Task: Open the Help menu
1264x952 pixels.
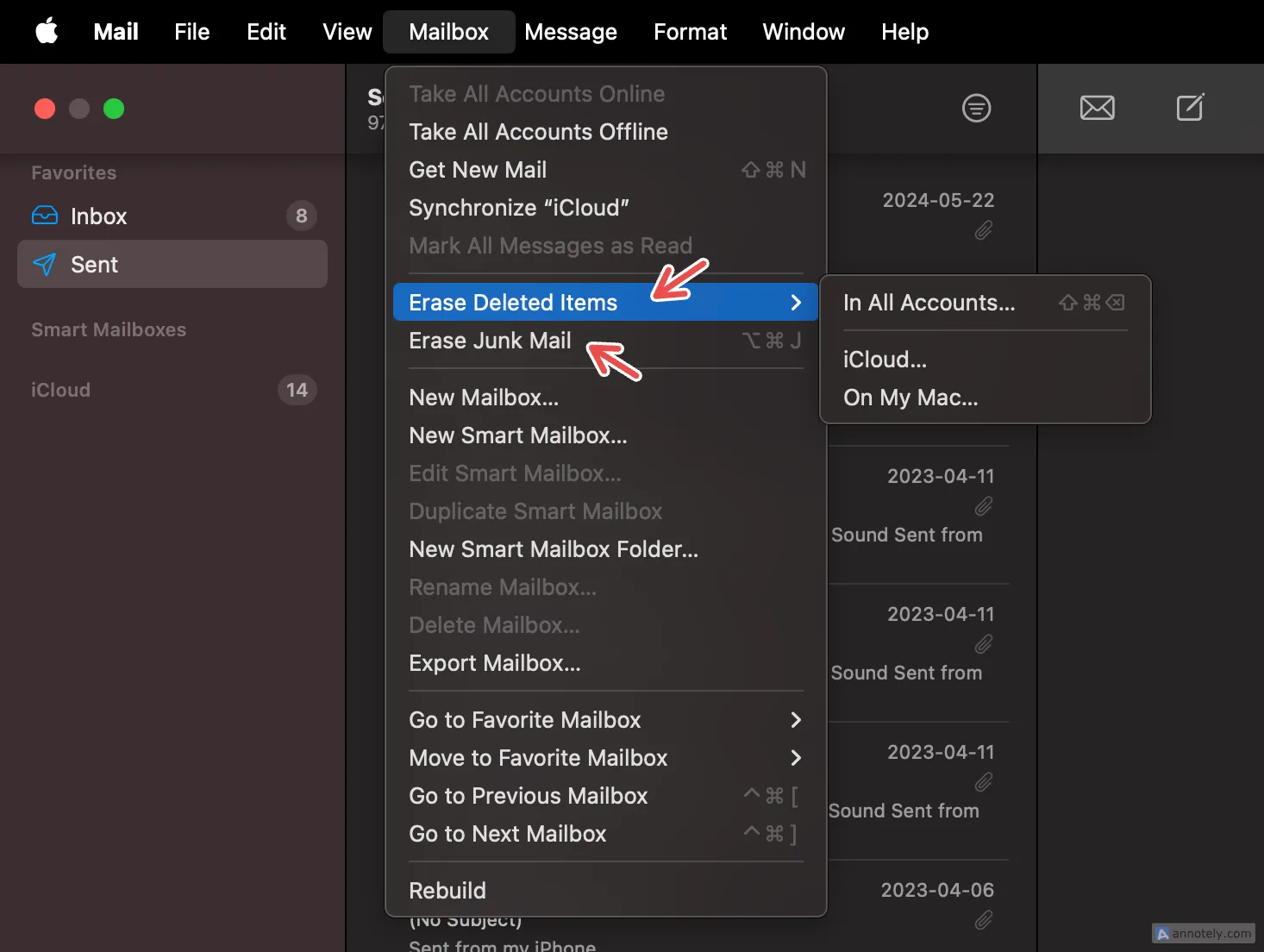Action: (x=904, y=32)
